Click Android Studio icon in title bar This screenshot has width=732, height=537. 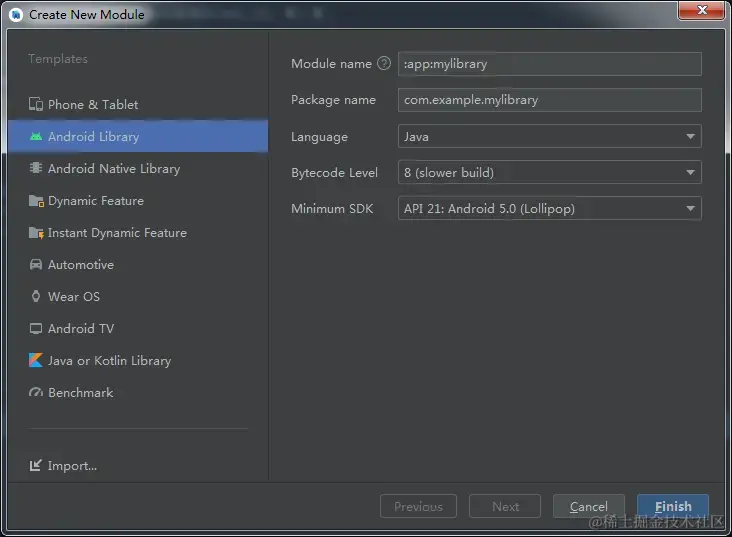click(16, 15)
